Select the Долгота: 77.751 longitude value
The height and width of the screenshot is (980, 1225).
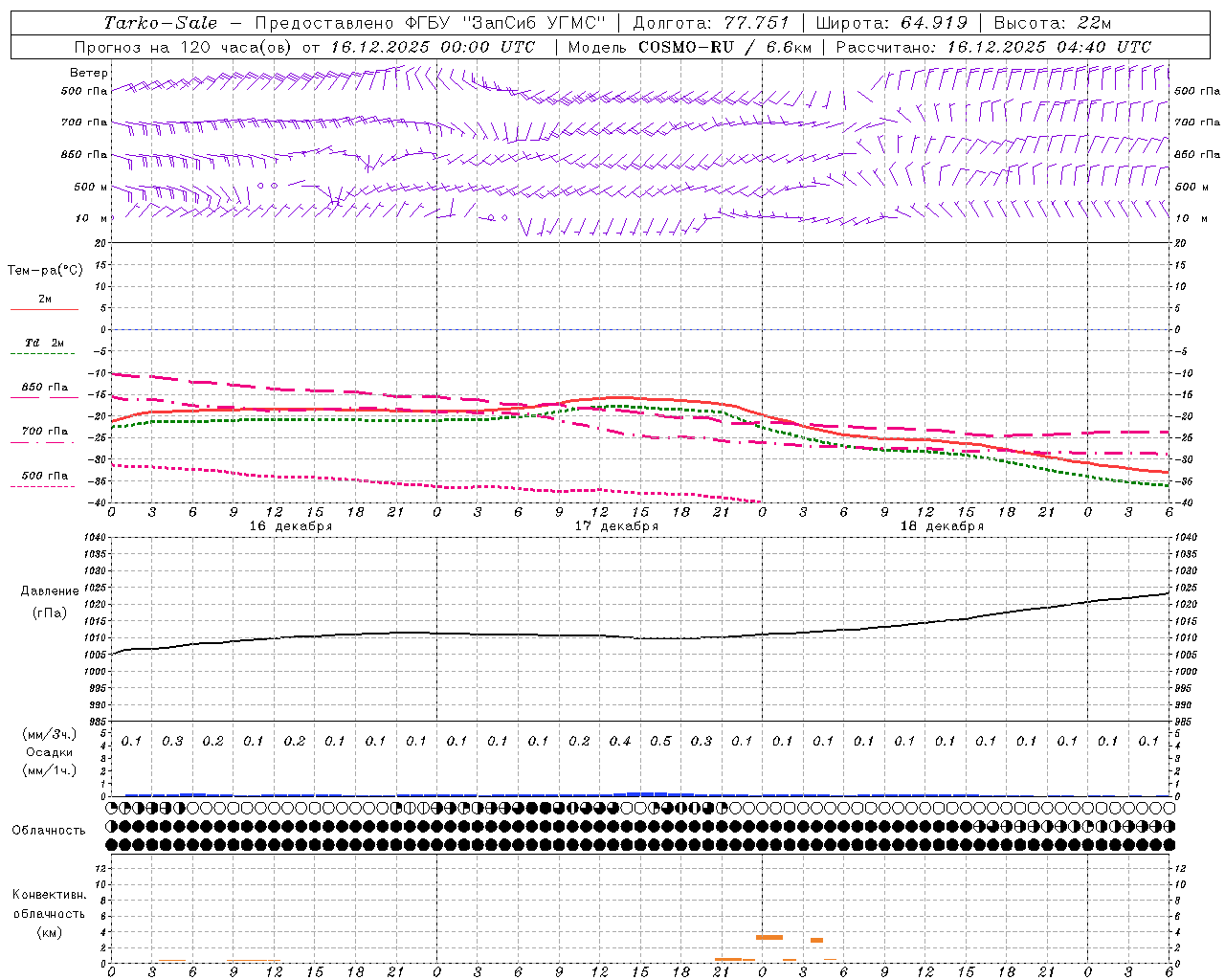click(711, 23)
